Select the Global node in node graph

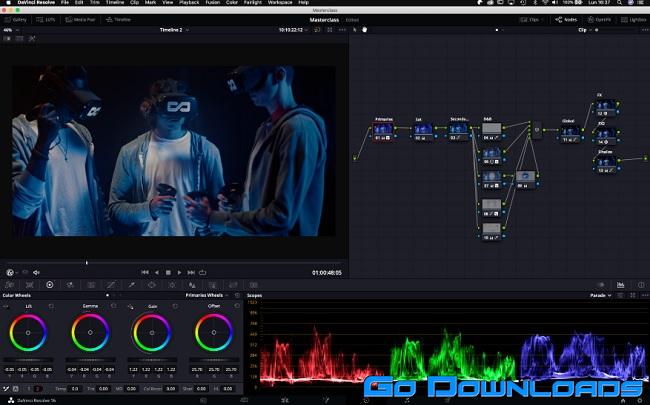click(x=568, y=131)
